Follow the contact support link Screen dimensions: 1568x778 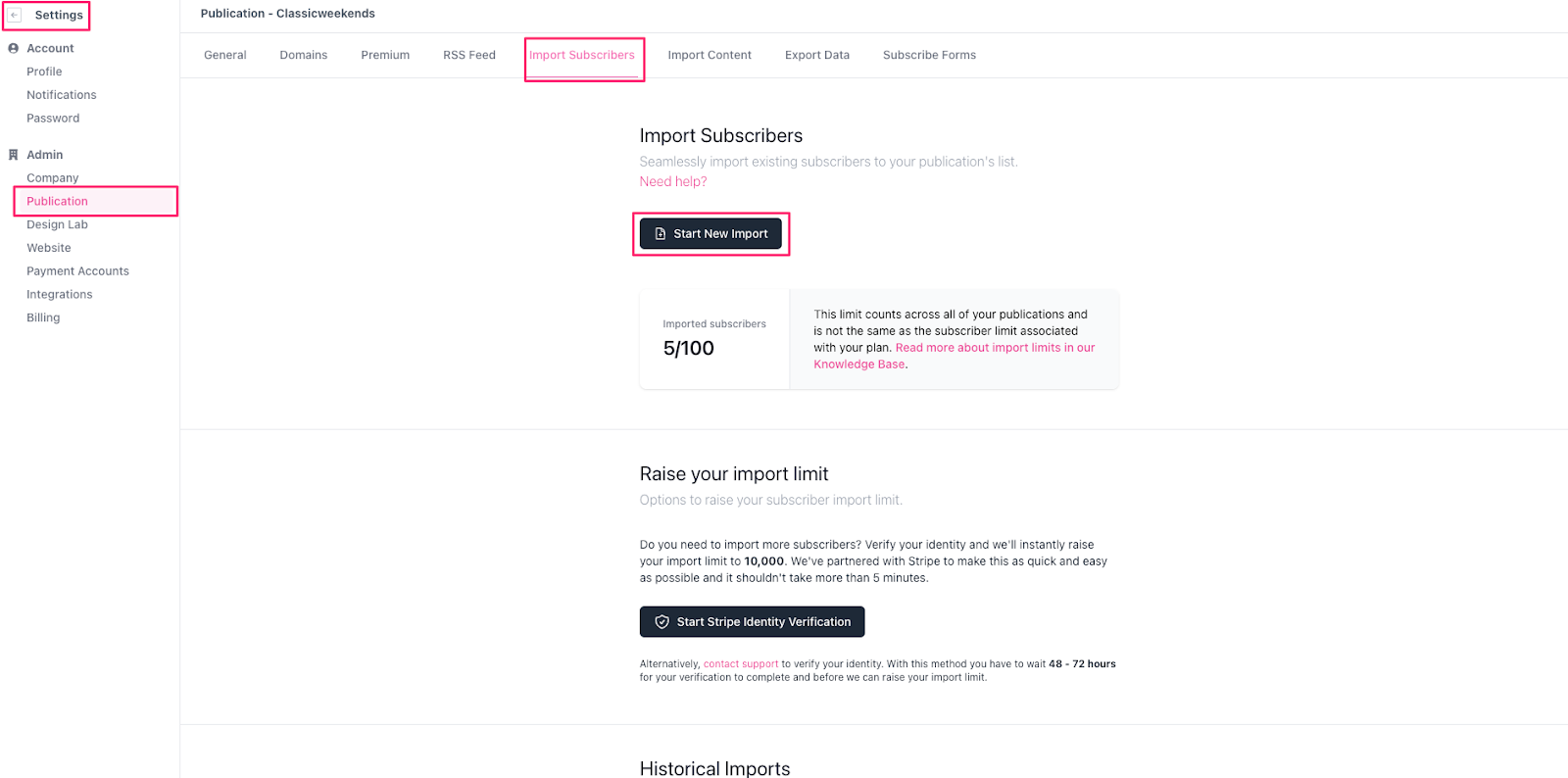pos(741,664)
